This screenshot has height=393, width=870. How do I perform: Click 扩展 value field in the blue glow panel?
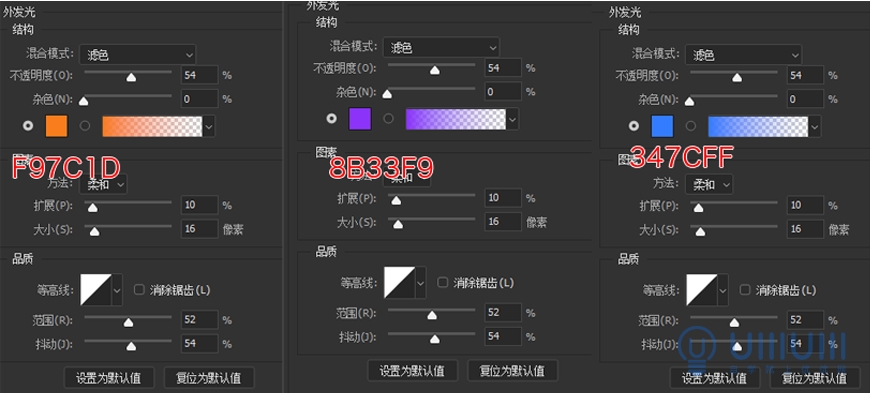(x=806, y=205)
